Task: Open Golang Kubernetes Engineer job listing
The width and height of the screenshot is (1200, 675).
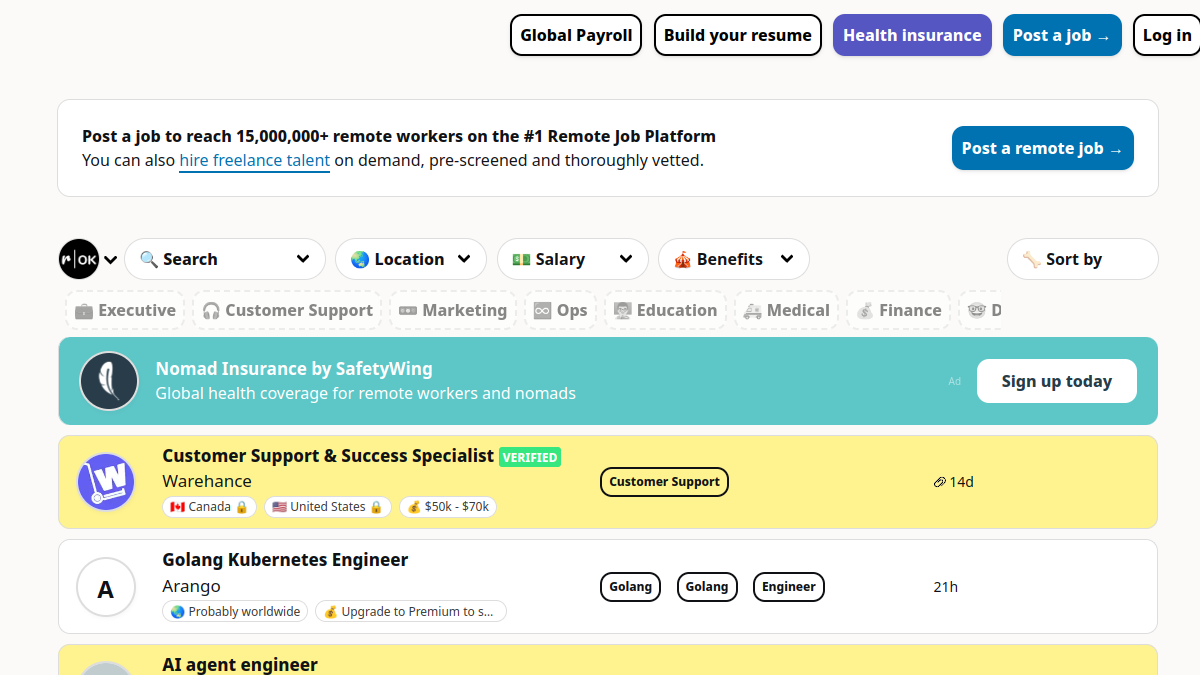Action: pos(285,560)
